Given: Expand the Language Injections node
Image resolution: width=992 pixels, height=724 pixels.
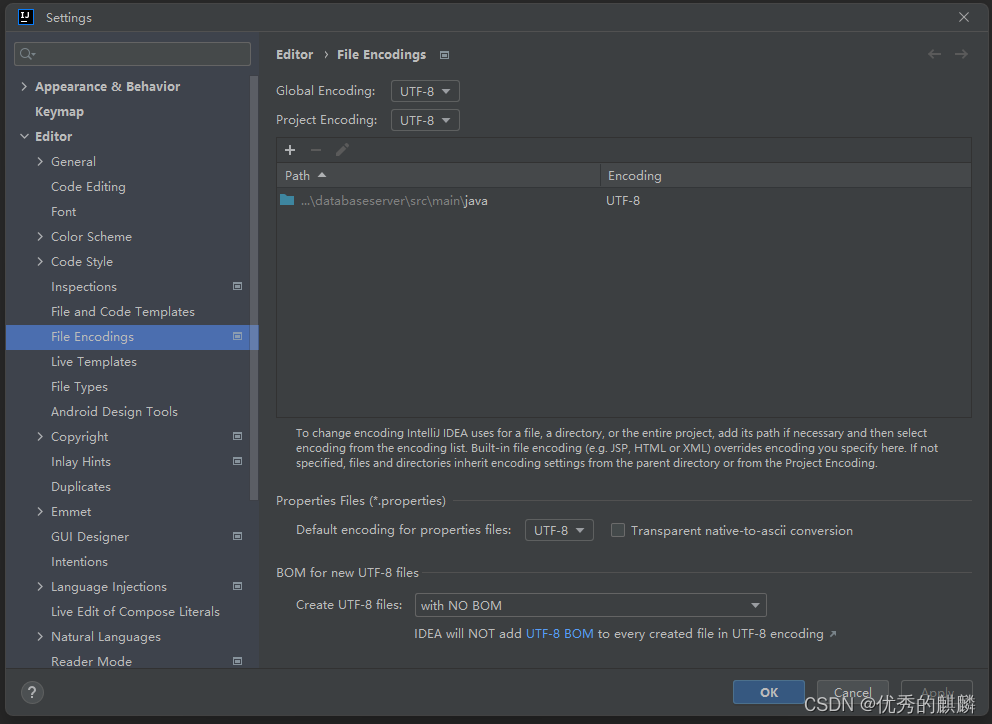Looking at the screenshot, I should [x=40, y=587].
